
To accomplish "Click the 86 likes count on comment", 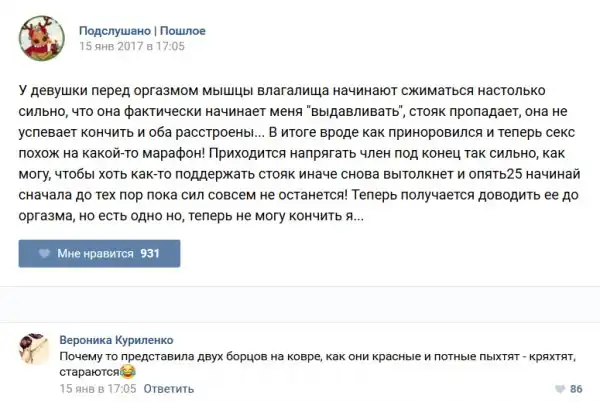I will pyautogui.click(x=575, y=389).
